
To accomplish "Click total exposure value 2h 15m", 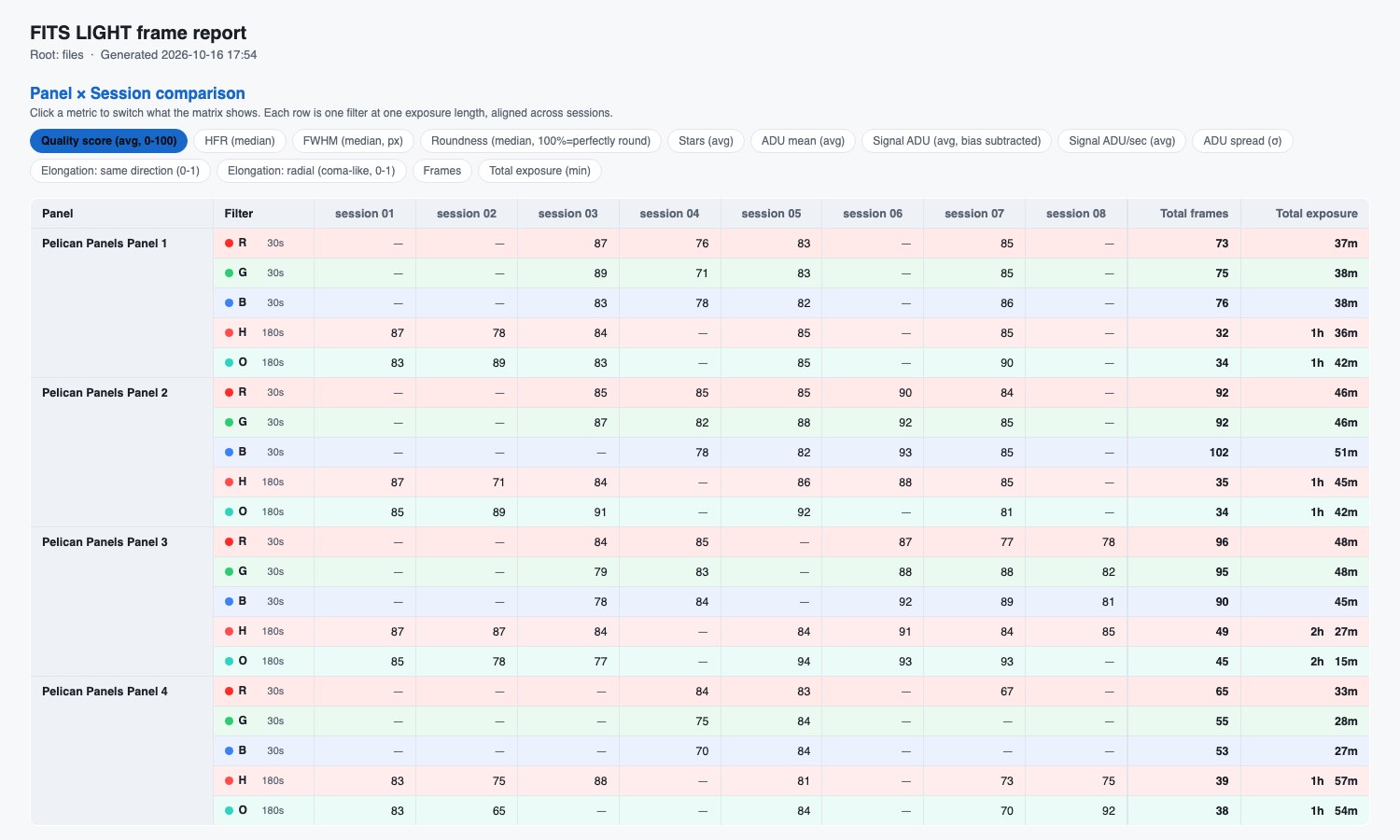I will [1334, 662].
